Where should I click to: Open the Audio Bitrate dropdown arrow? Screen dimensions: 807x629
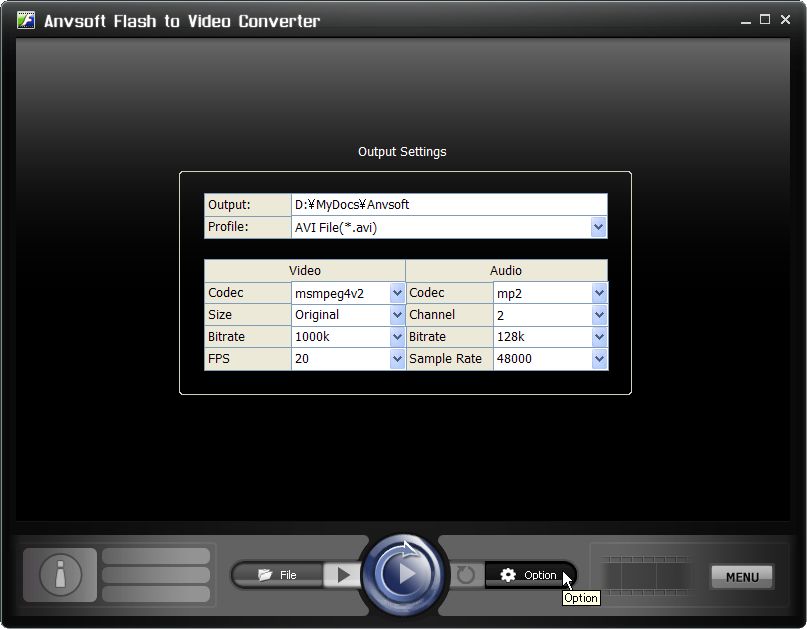point(599,337)
